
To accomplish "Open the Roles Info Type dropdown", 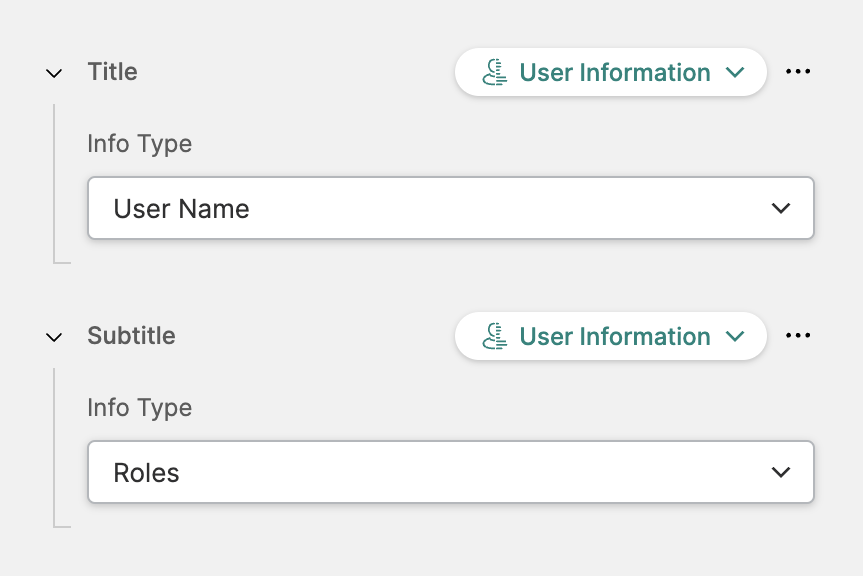I will point(450,473).
